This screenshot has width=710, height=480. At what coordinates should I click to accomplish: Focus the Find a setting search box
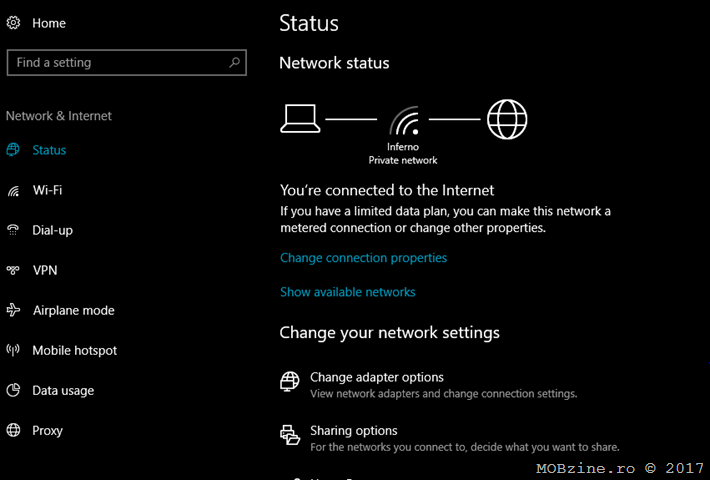[127, 62]
